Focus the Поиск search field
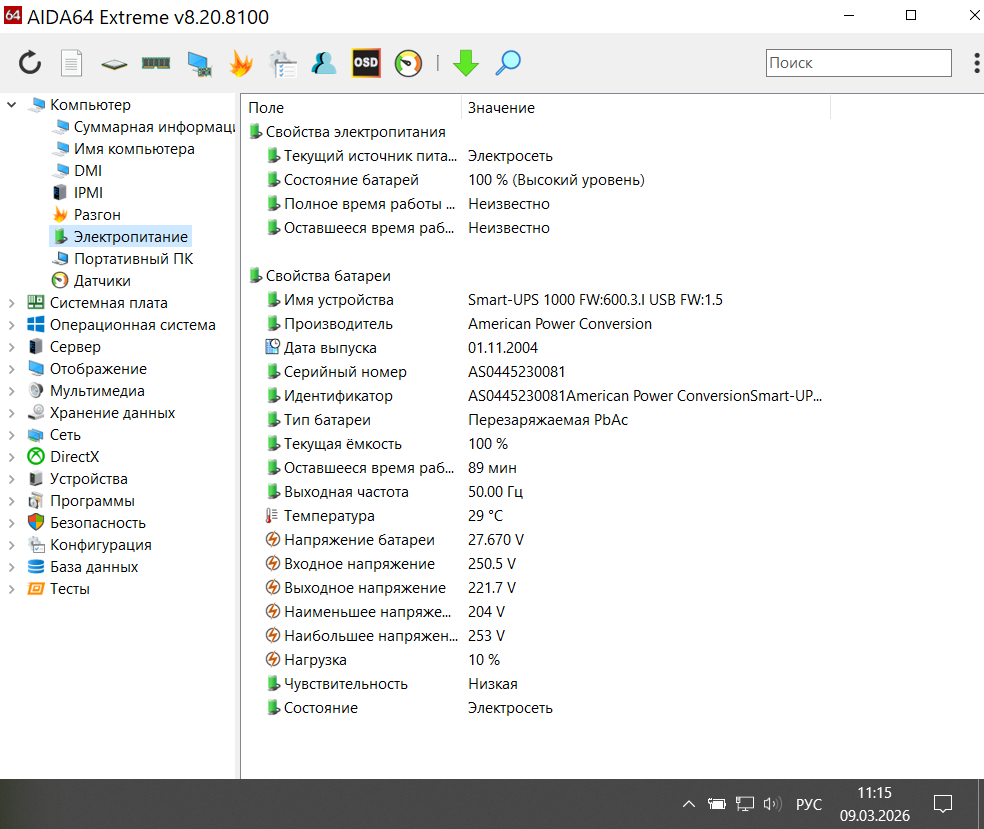The height and width of the screenshot is (829, 984). click(858, 63)
